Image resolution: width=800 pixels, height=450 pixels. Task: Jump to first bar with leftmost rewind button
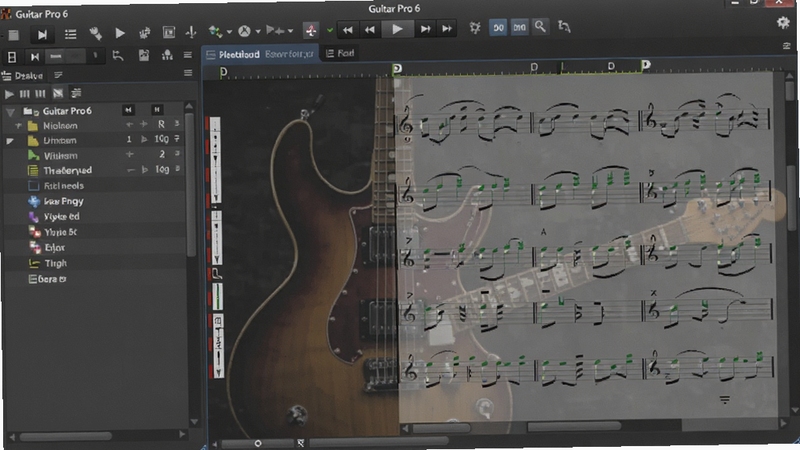click(347, 30)
